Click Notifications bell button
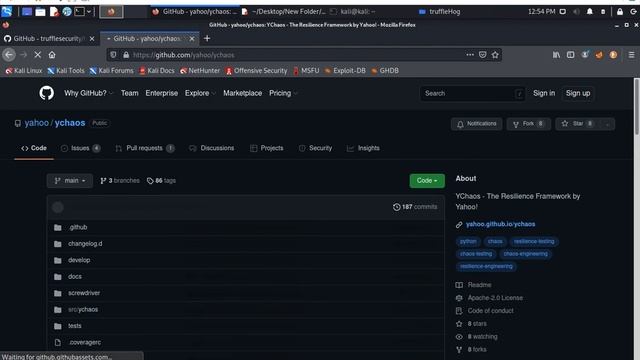 [x=476, y=124]
